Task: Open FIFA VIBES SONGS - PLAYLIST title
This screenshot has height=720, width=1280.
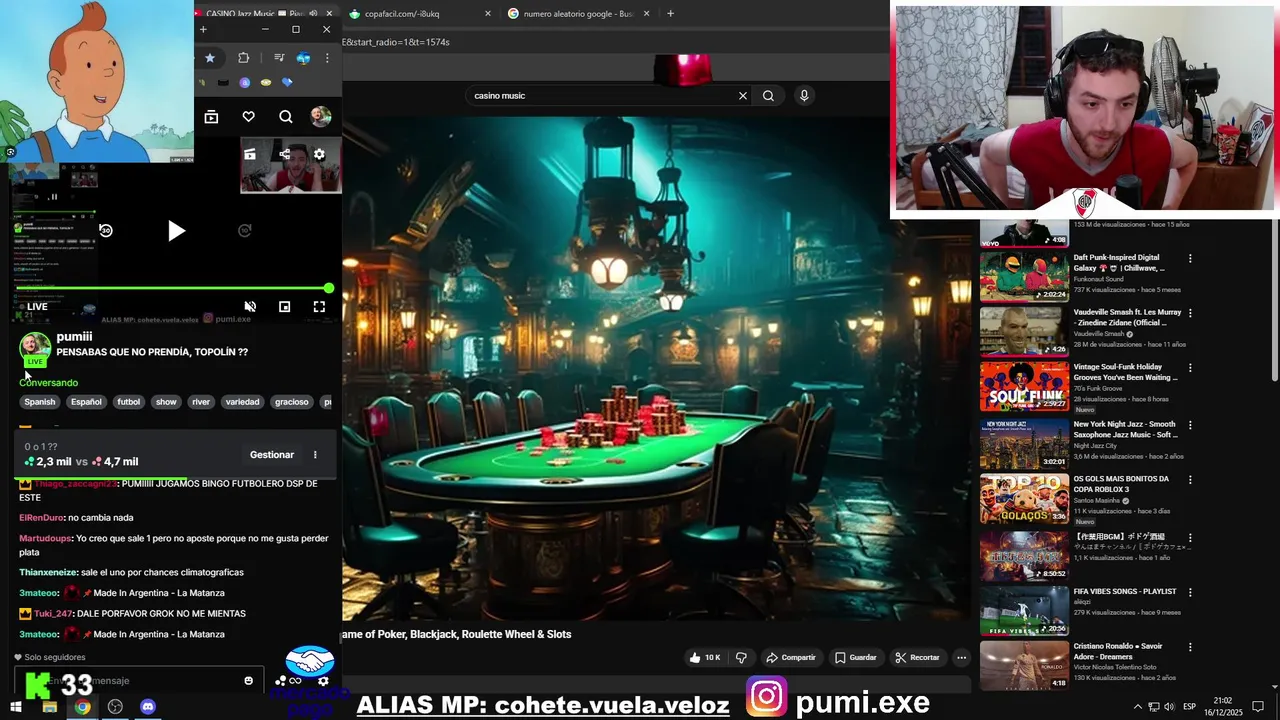Action: pos(1125,591)
